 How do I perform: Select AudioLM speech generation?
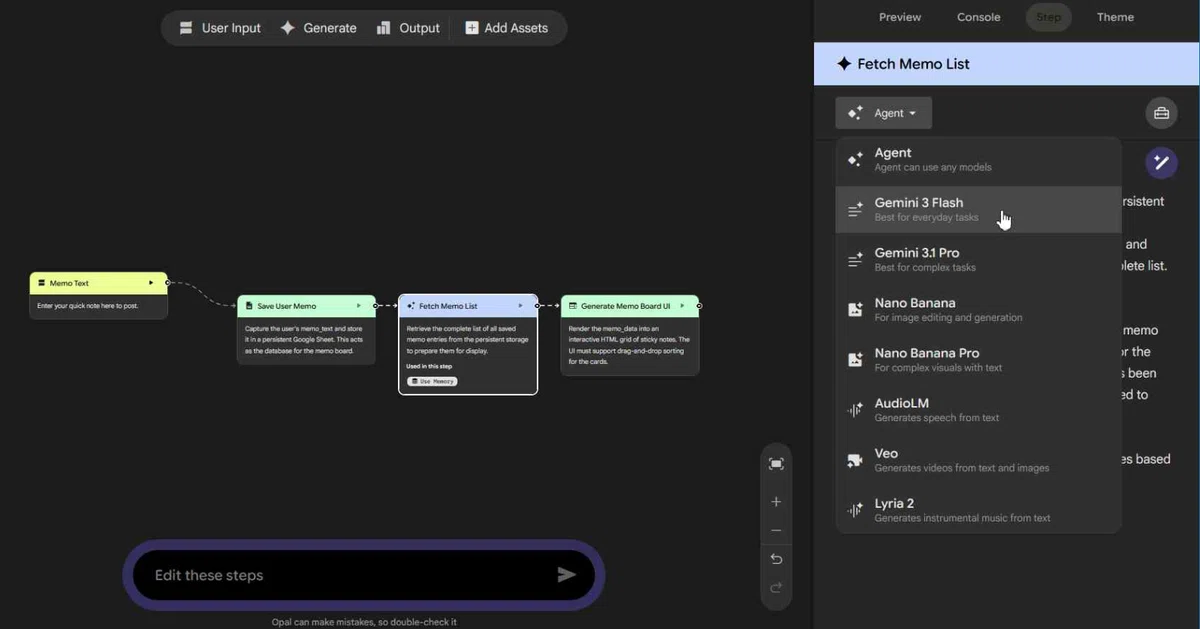pyautogui.click(x=978, y=409)
